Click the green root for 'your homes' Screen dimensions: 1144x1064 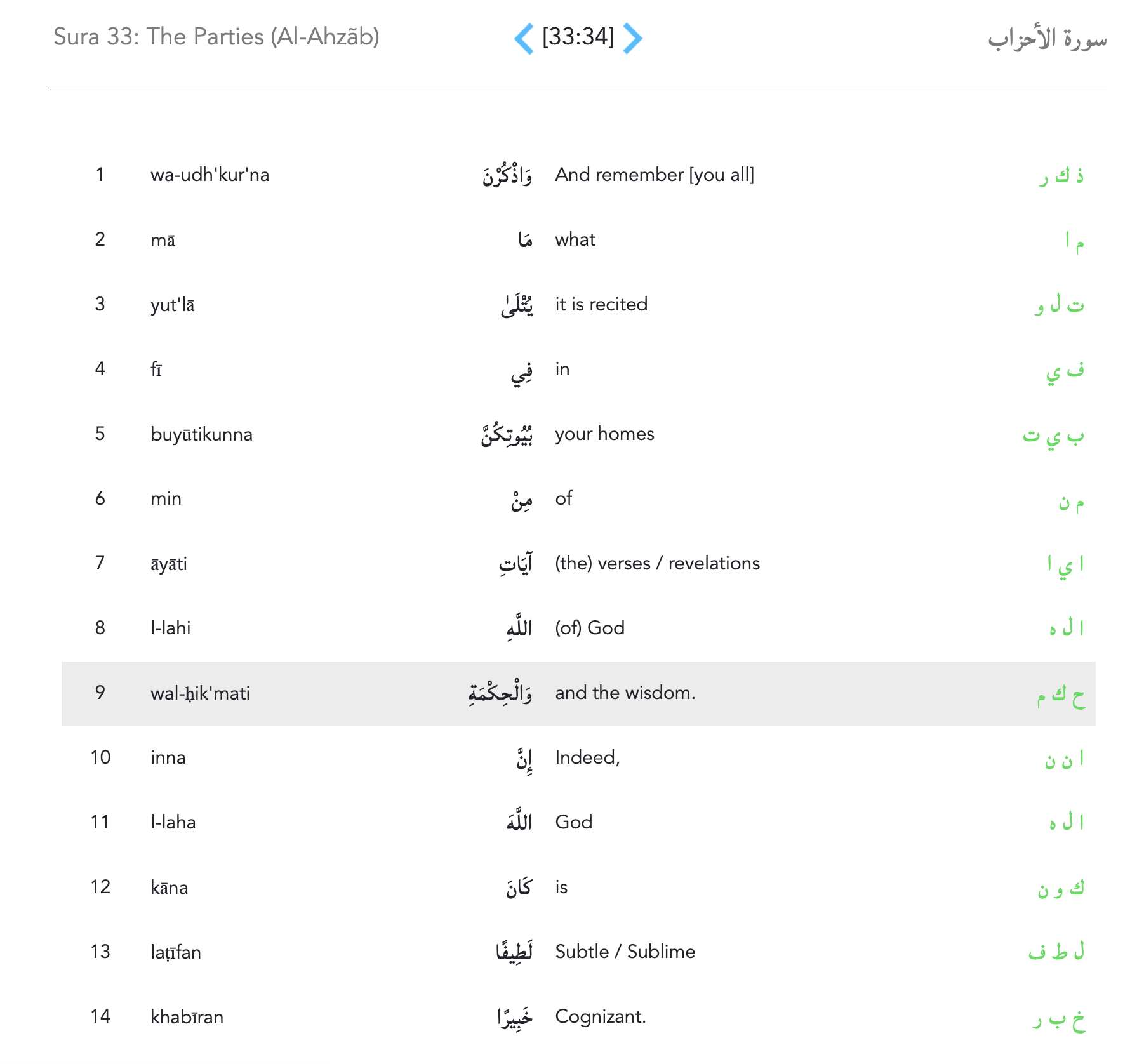click(x=1053, y=436)
